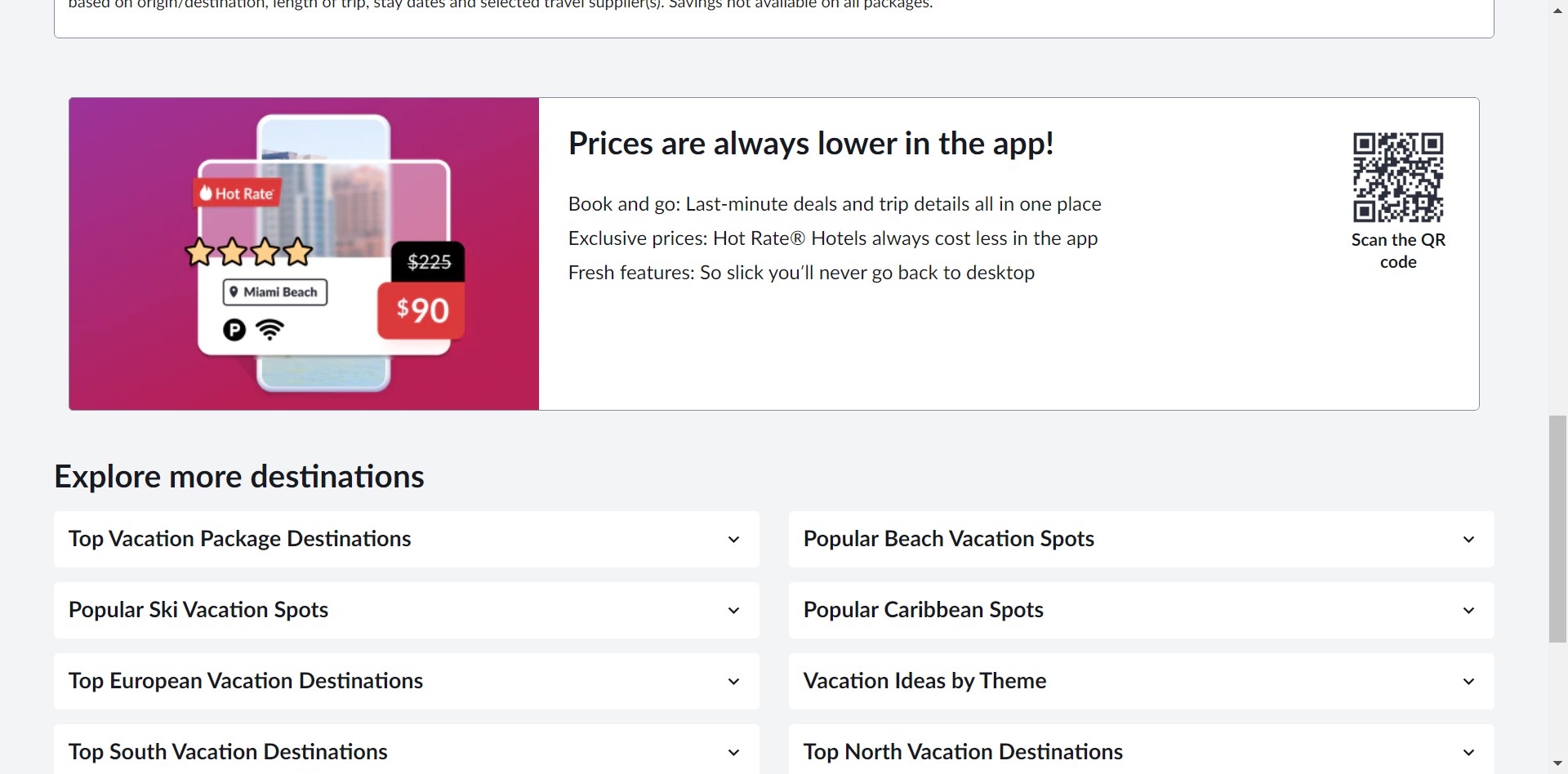Viewport: 1568px width, 774px height.
Task: Click the crossed-out $225 price label
Action: 429,262
